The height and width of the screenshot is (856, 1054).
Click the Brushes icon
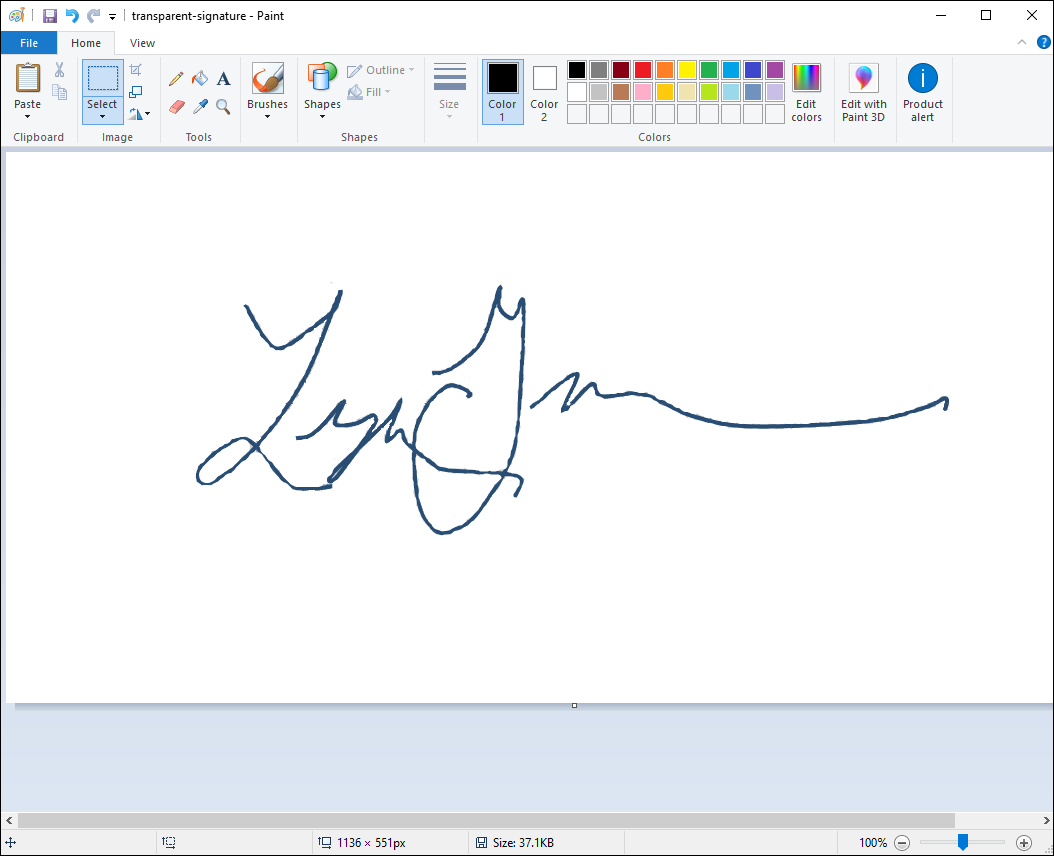[x=268, y=78]
